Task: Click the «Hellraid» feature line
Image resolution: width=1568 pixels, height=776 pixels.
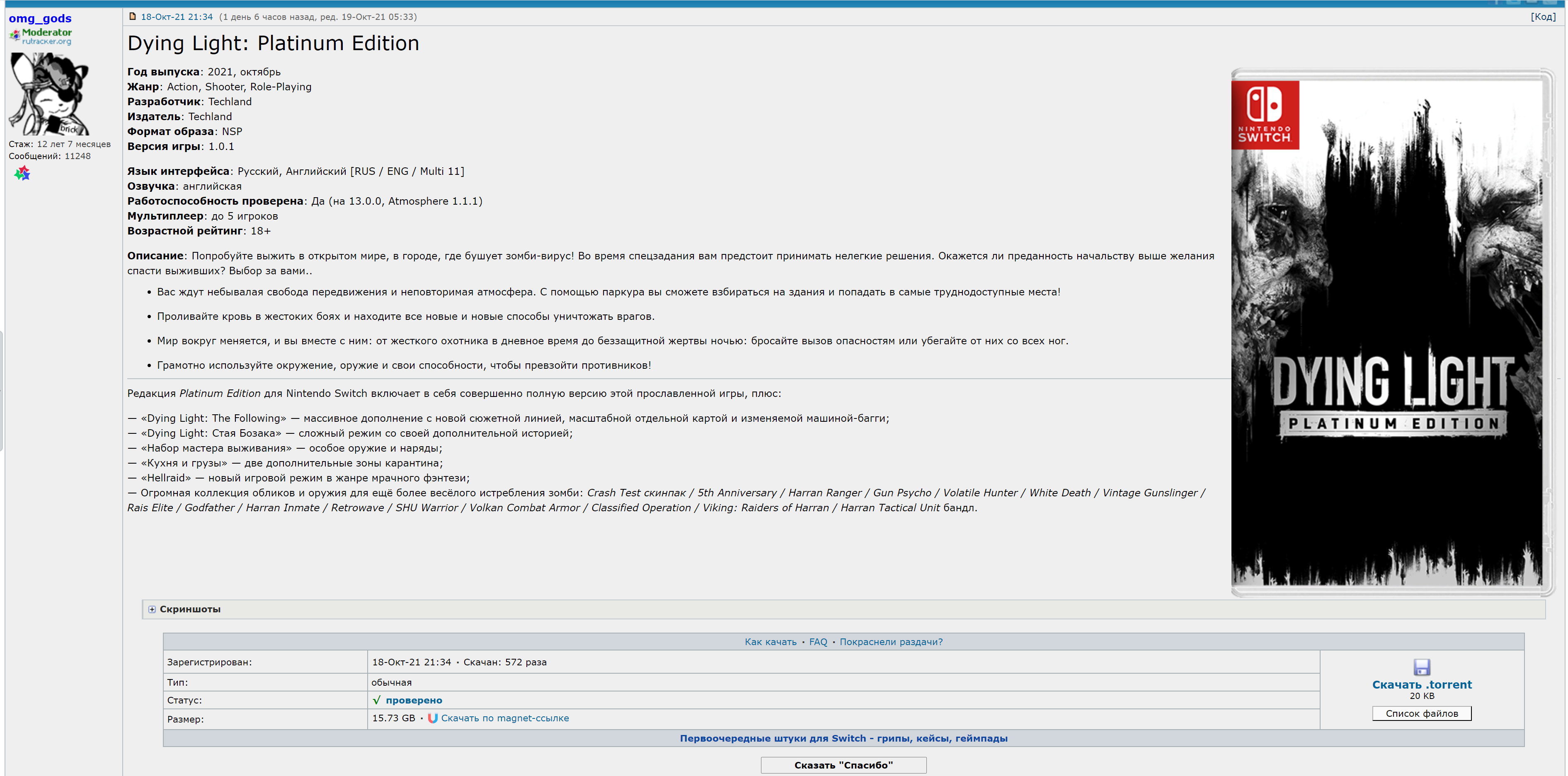Action: point(299,479)
